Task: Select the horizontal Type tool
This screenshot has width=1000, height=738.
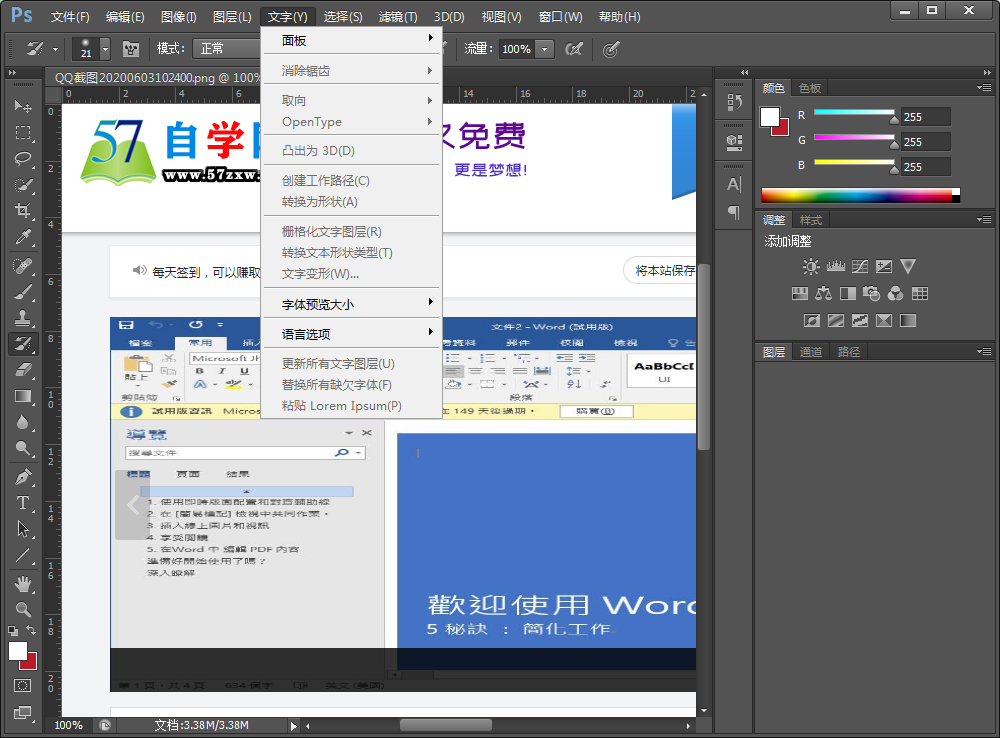Action: pos(25,502)
